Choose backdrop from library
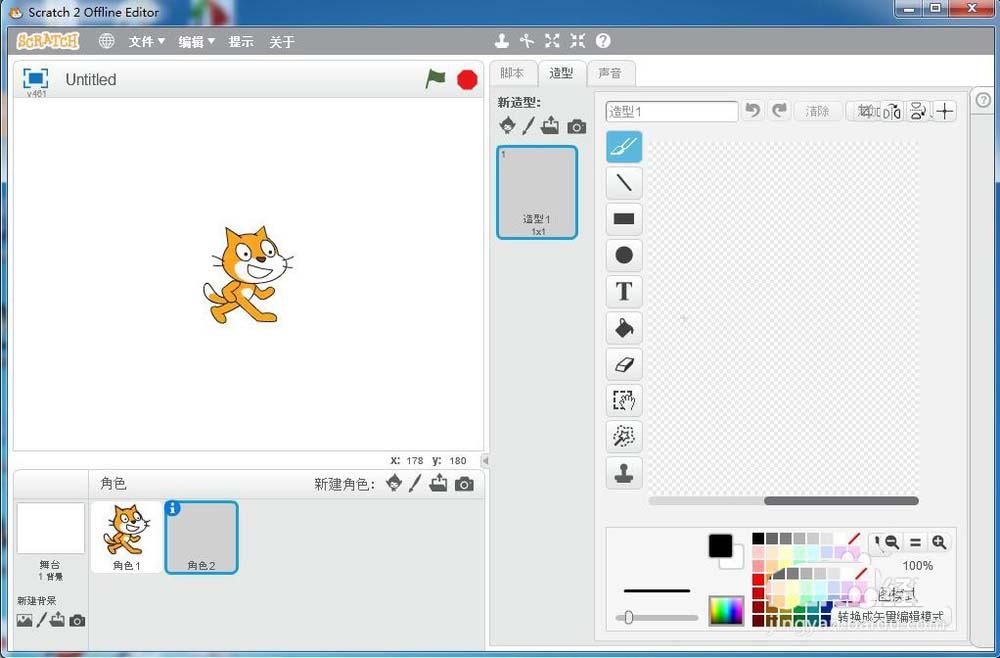The width and height of the screenshot is (1000, 658). coord(24,620)
